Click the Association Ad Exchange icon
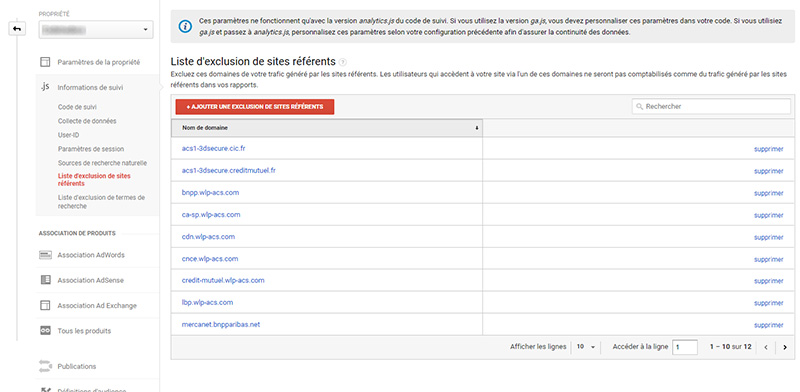 pos(45,305)
